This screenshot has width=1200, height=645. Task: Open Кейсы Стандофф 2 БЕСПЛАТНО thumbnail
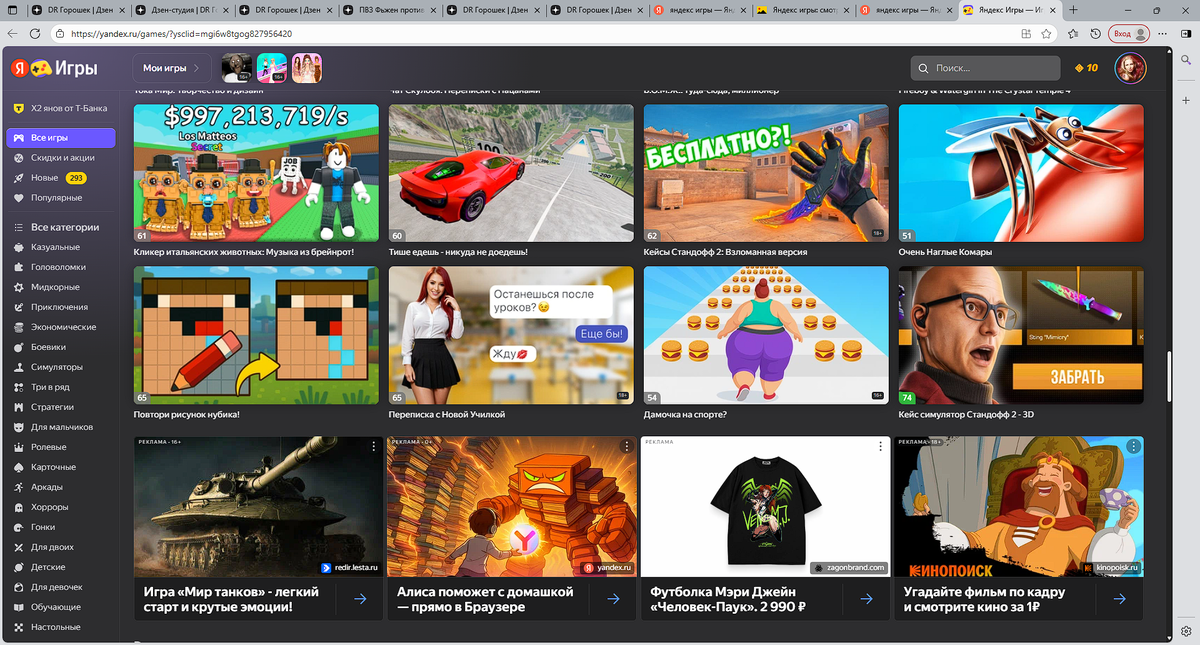(767, 174)
